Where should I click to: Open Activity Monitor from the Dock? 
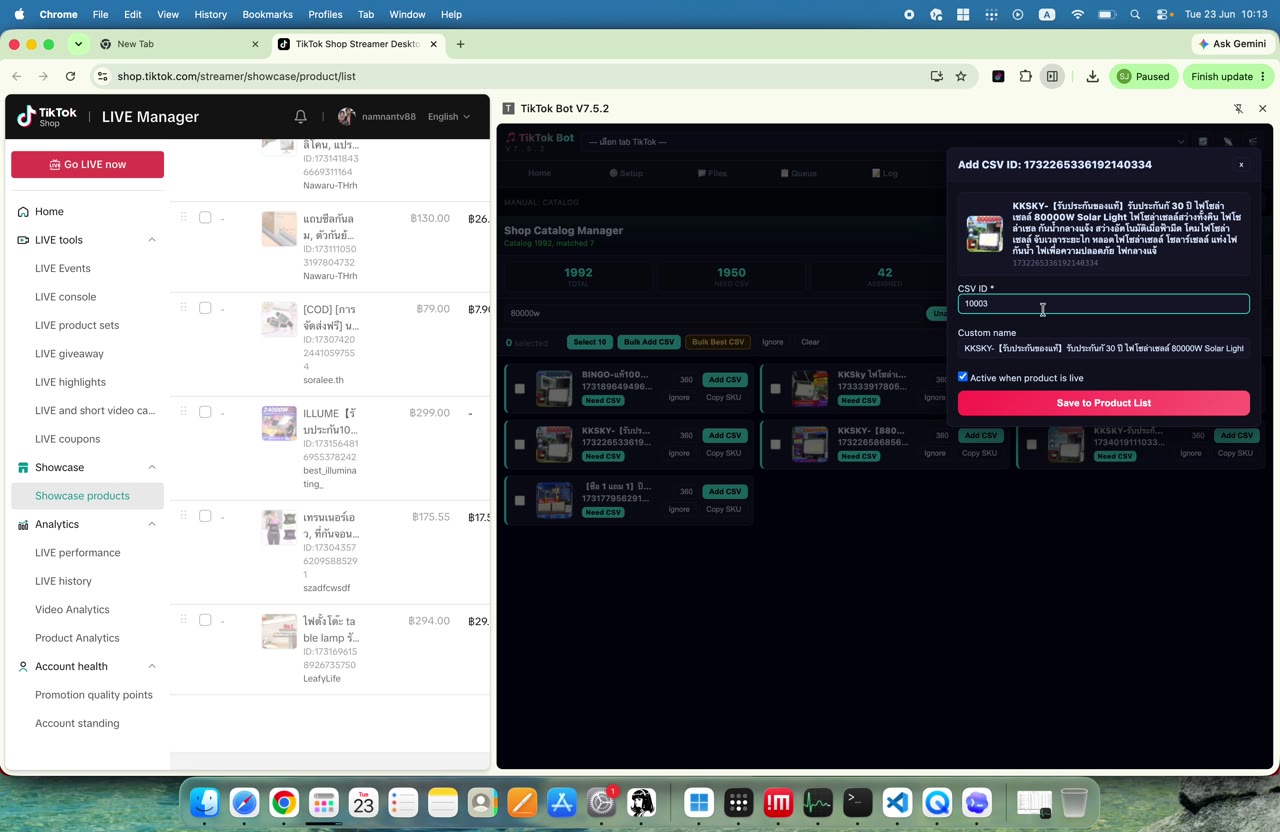click(818, 802)
